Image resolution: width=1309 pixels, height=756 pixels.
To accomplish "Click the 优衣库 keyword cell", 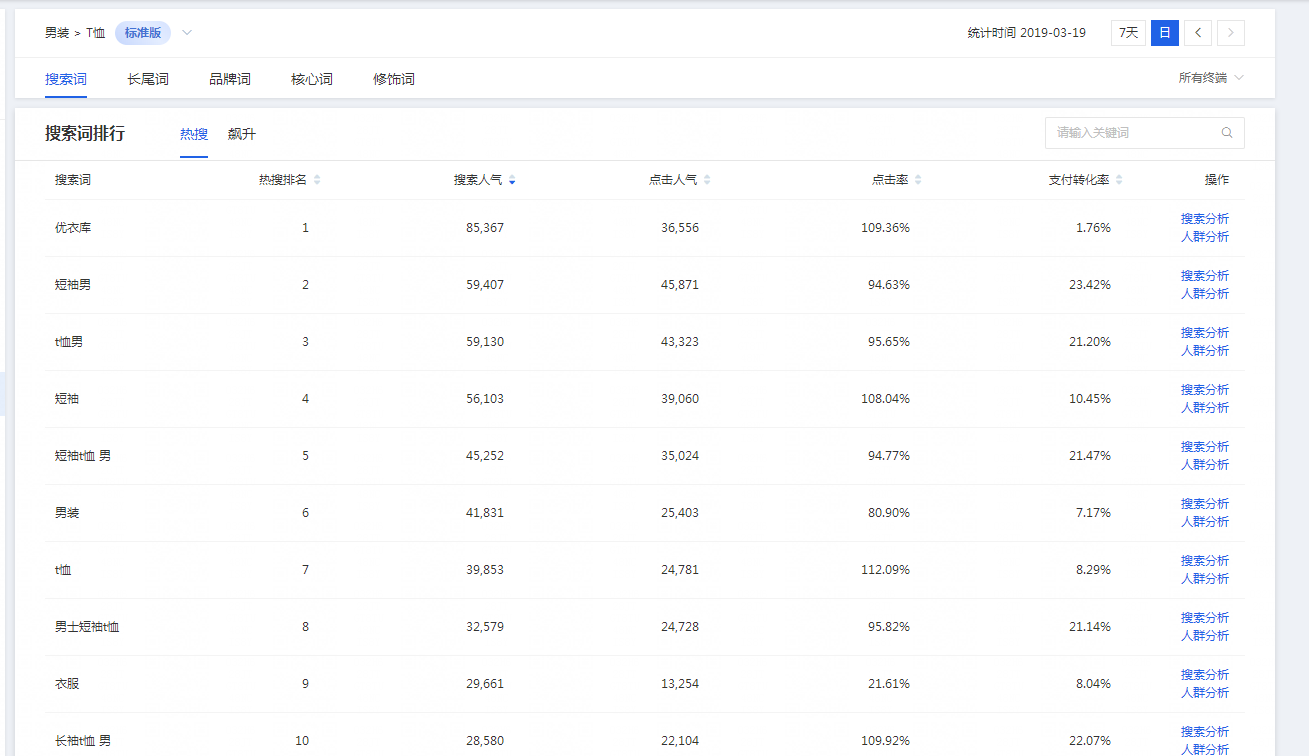I will [x=73, y=228].
